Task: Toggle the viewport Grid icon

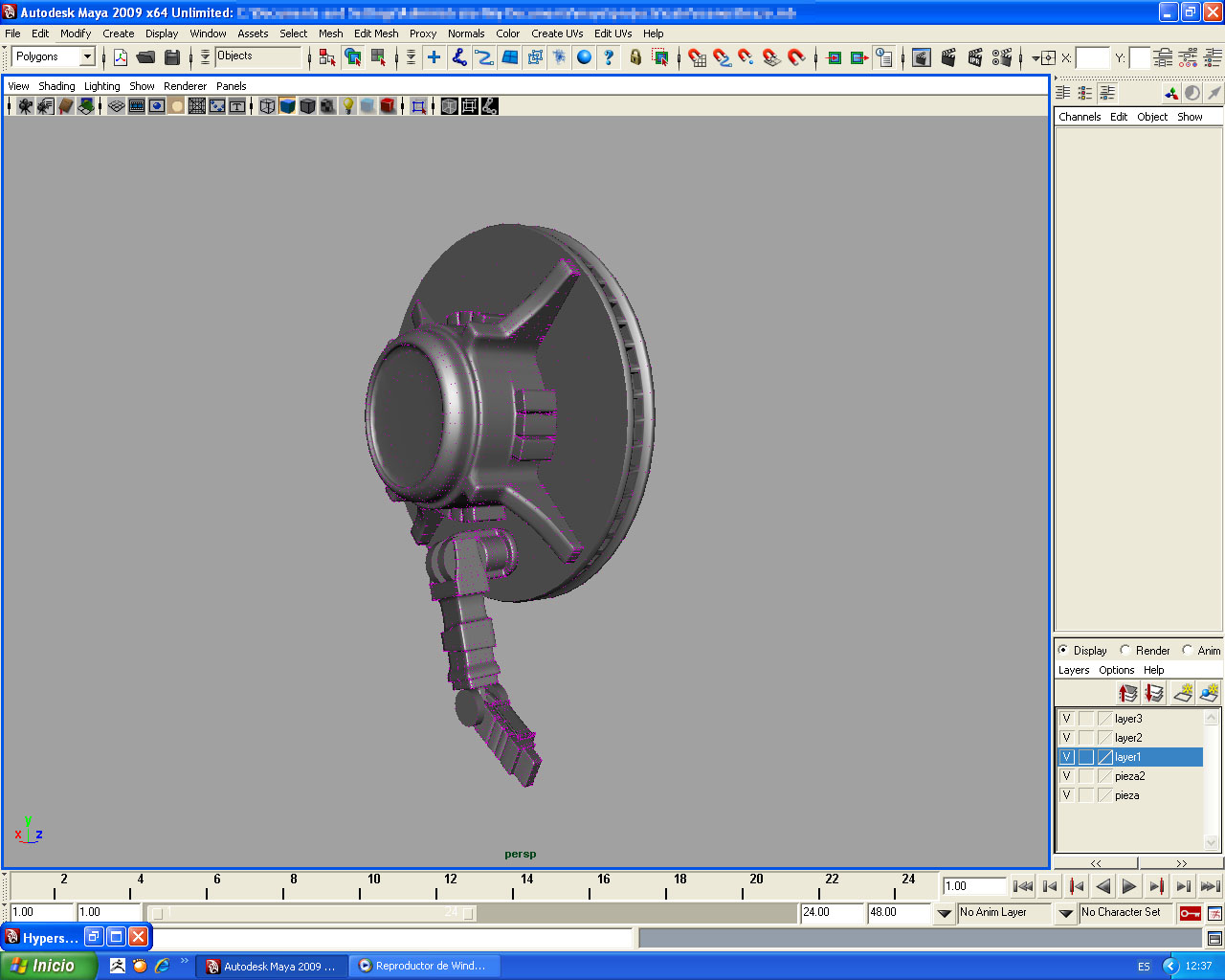Action: coord(117,106)
